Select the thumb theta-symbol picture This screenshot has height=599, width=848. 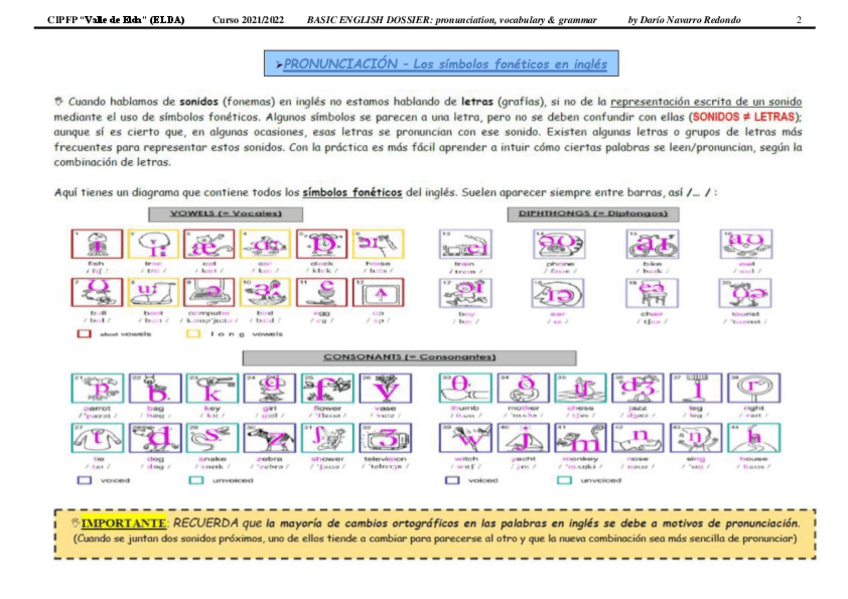(x=466, y=388)
